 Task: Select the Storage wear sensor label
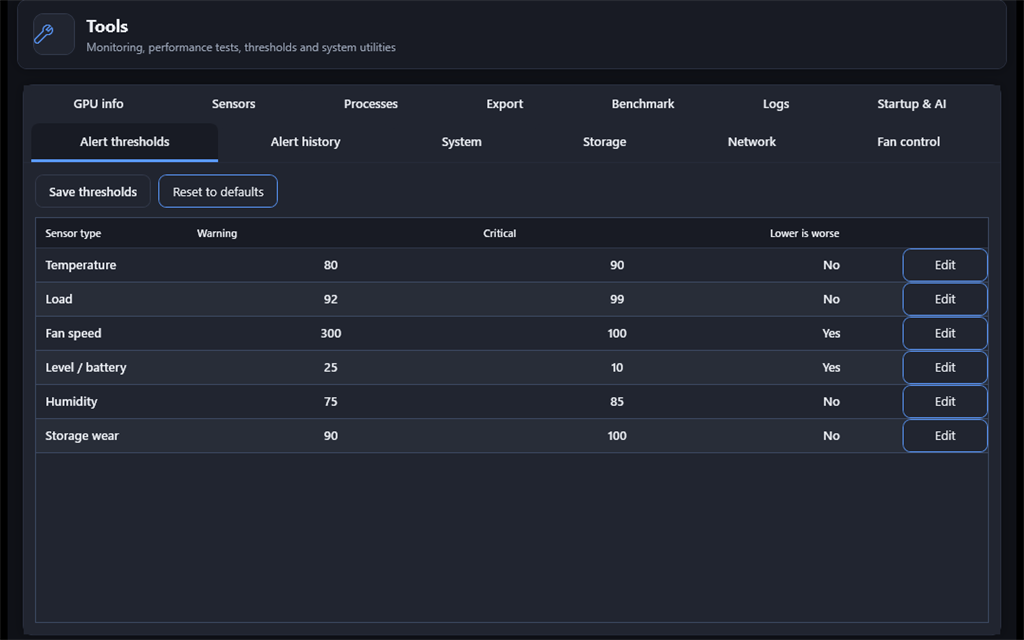pos(82,436)
